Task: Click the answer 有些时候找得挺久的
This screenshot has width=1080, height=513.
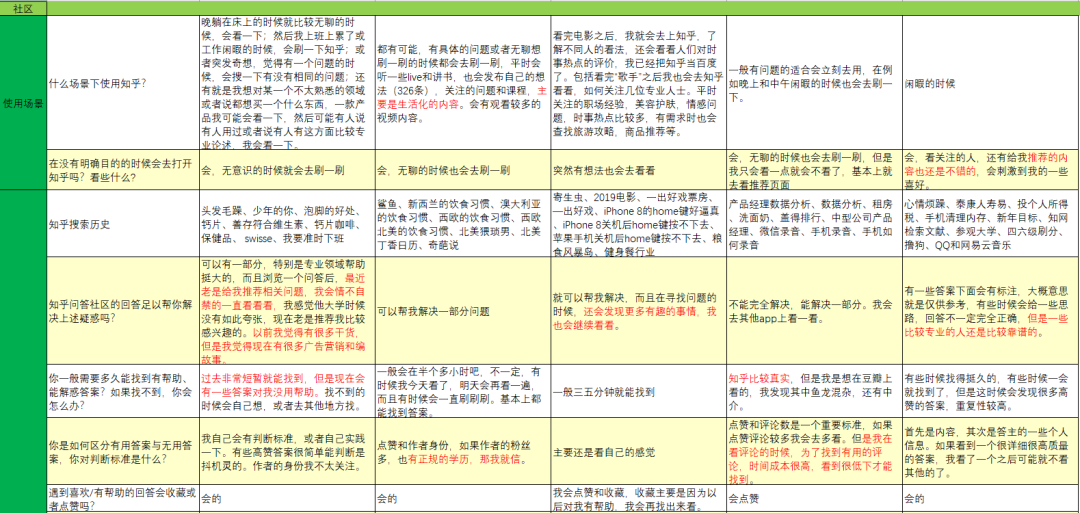Action: [x=991, y=392]
